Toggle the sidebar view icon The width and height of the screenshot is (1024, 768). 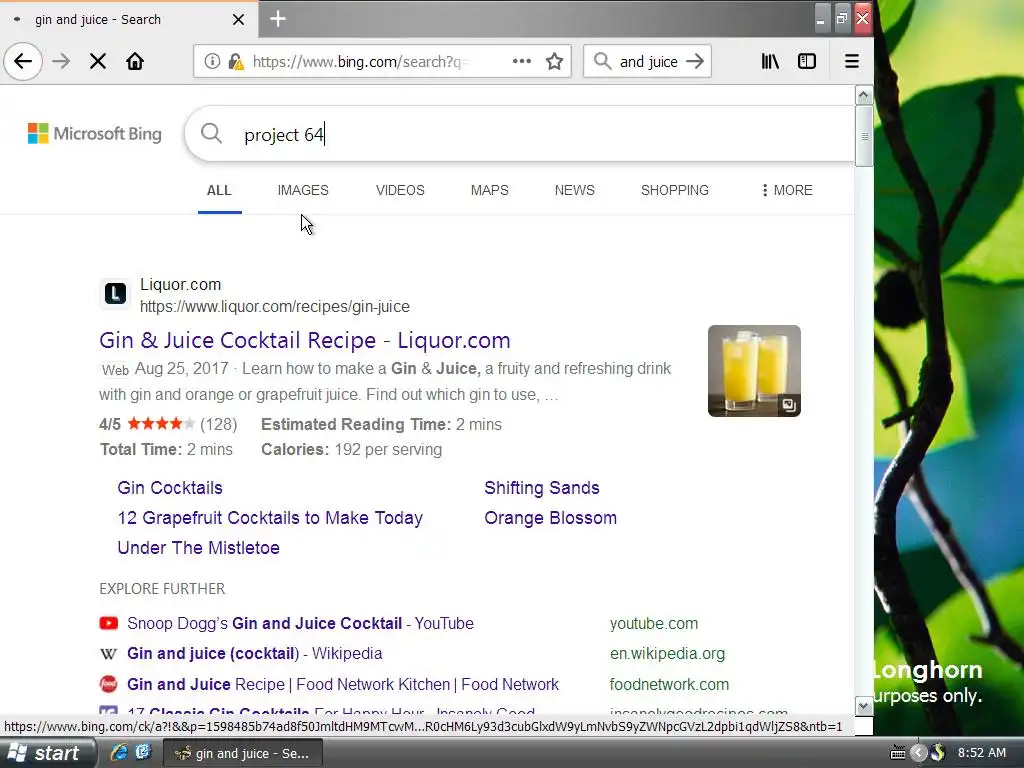(x=807, y=61)
